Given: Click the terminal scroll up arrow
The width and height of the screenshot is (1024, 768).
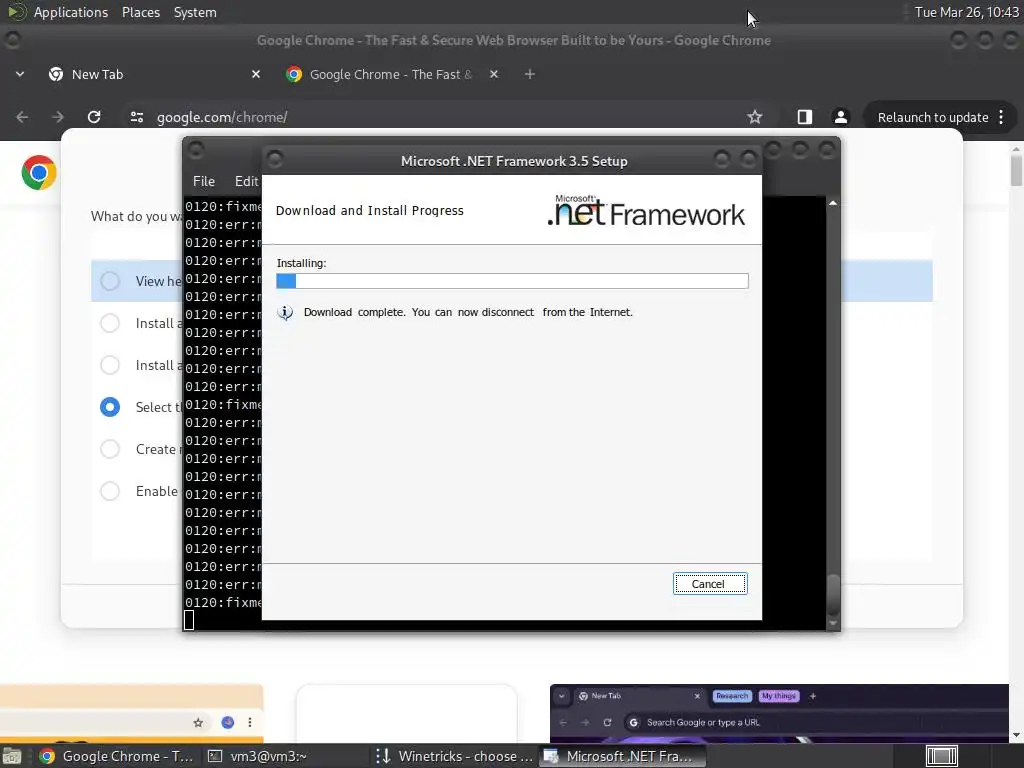Looking at the screenshot, I should (x=833, y=203).
